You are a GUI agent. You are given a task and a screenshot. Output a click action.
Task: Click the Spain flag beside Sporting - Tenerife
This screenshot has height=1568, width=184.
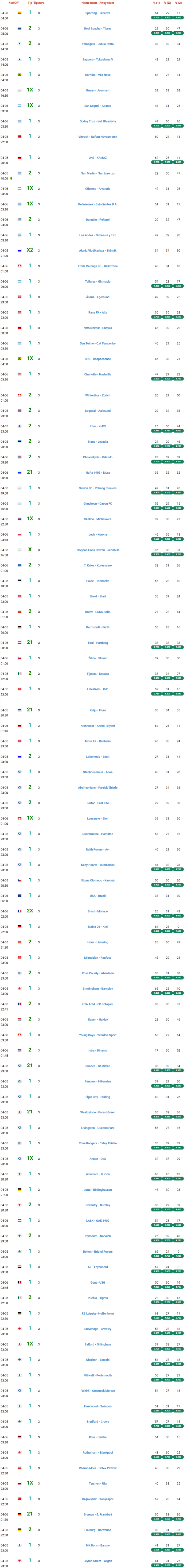pyautogui.click(x=20, y=13)
